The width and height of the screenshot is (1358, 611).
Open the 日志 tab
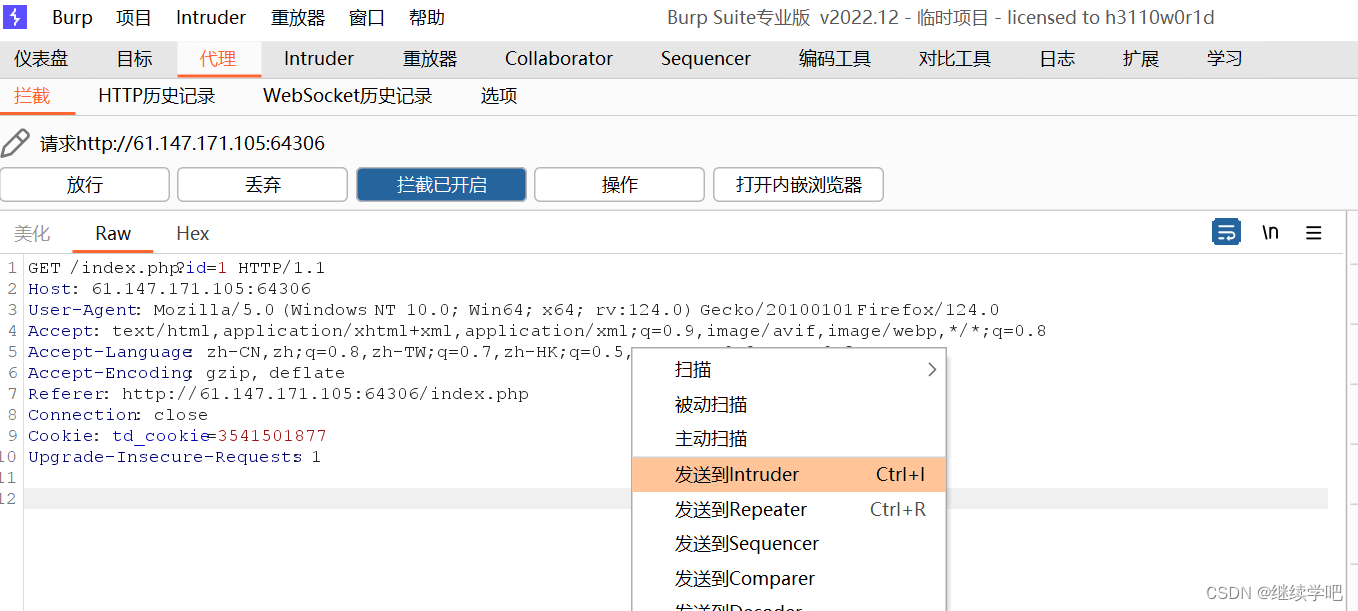coord(1057,59)
